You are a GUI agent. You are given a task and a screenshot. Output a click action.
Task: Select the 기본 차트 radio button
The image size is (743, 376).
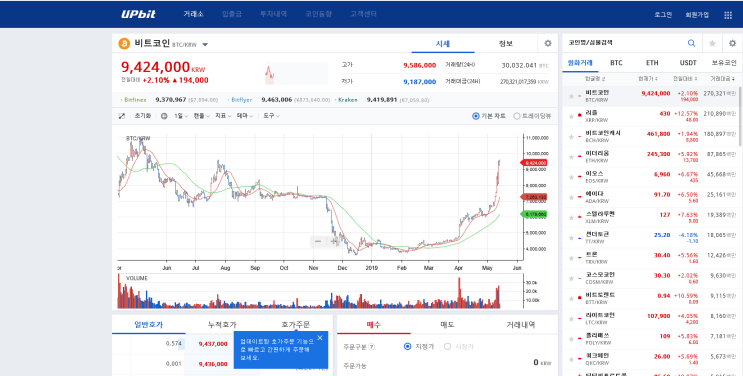[x=476, y=116]
